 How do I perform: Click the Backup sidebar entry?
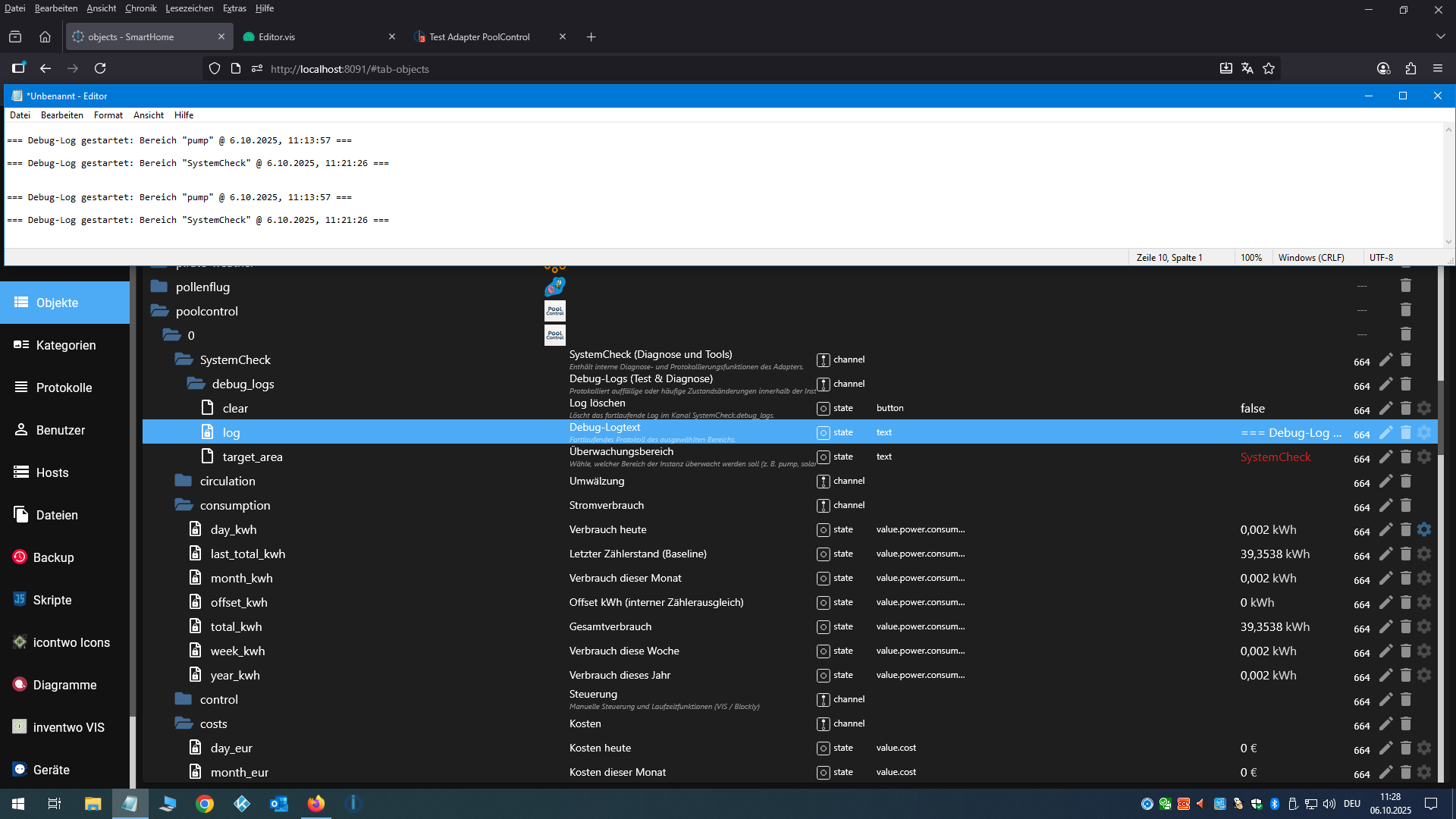[53, 557]
